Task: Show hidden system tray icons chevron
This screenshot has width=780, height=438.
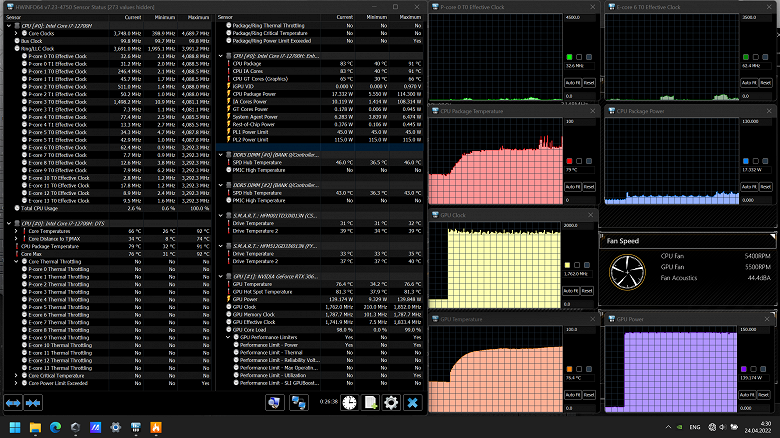Action: point(668,427)
